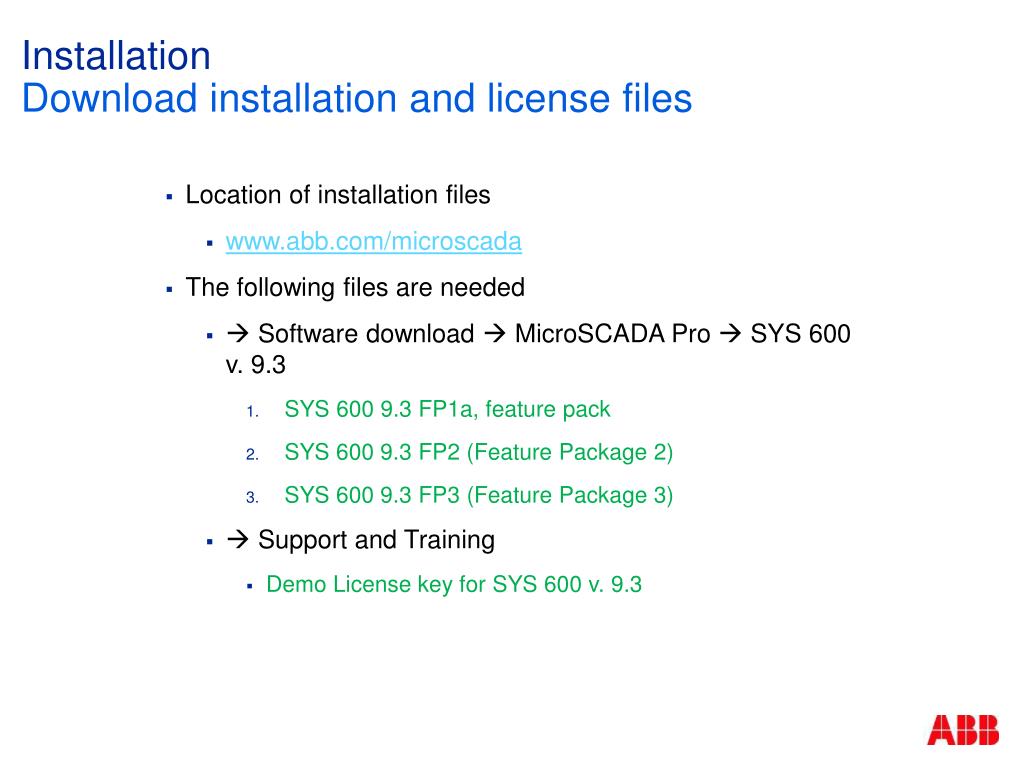
Task: Click the 'v. 9.3' wrapped line text
Action: click(255, 365)
